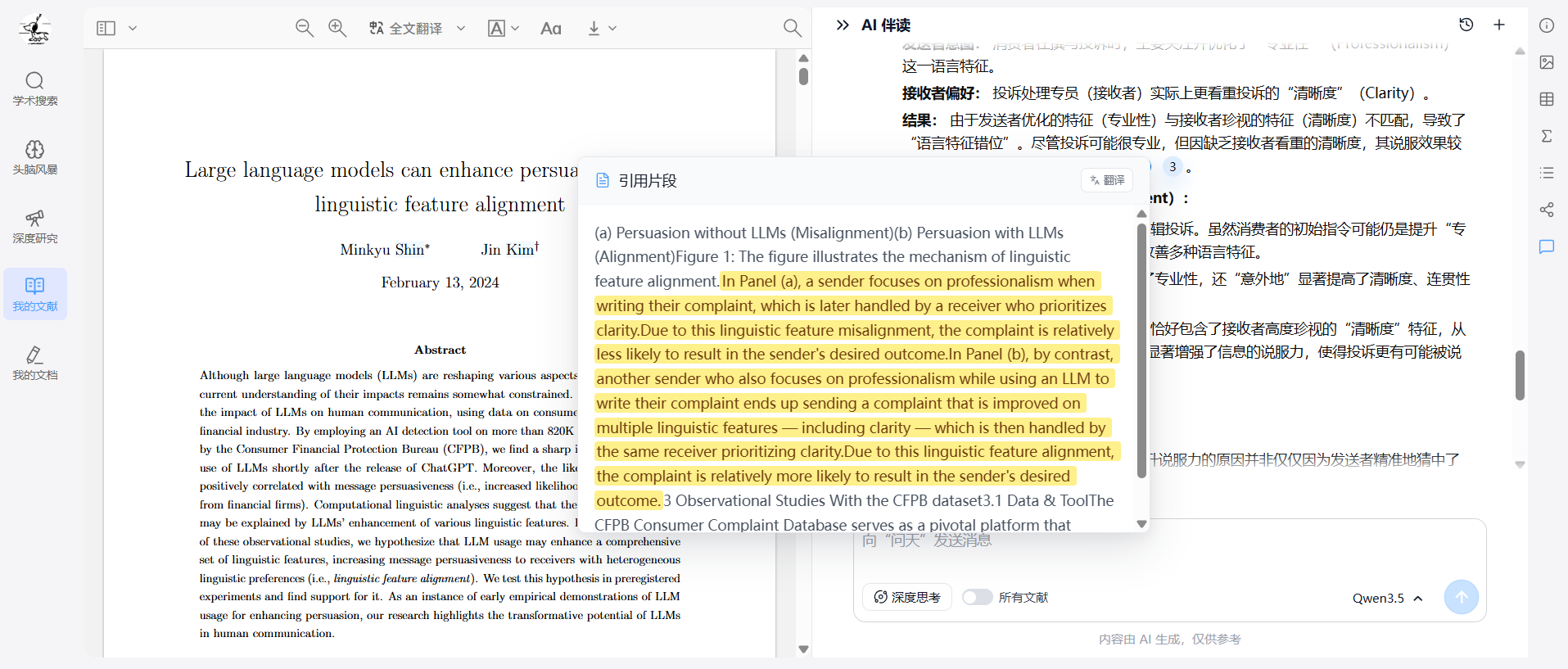The image size is (1568, 669).
Task: Click the download icon in toolbar
Action: point(594,28)
